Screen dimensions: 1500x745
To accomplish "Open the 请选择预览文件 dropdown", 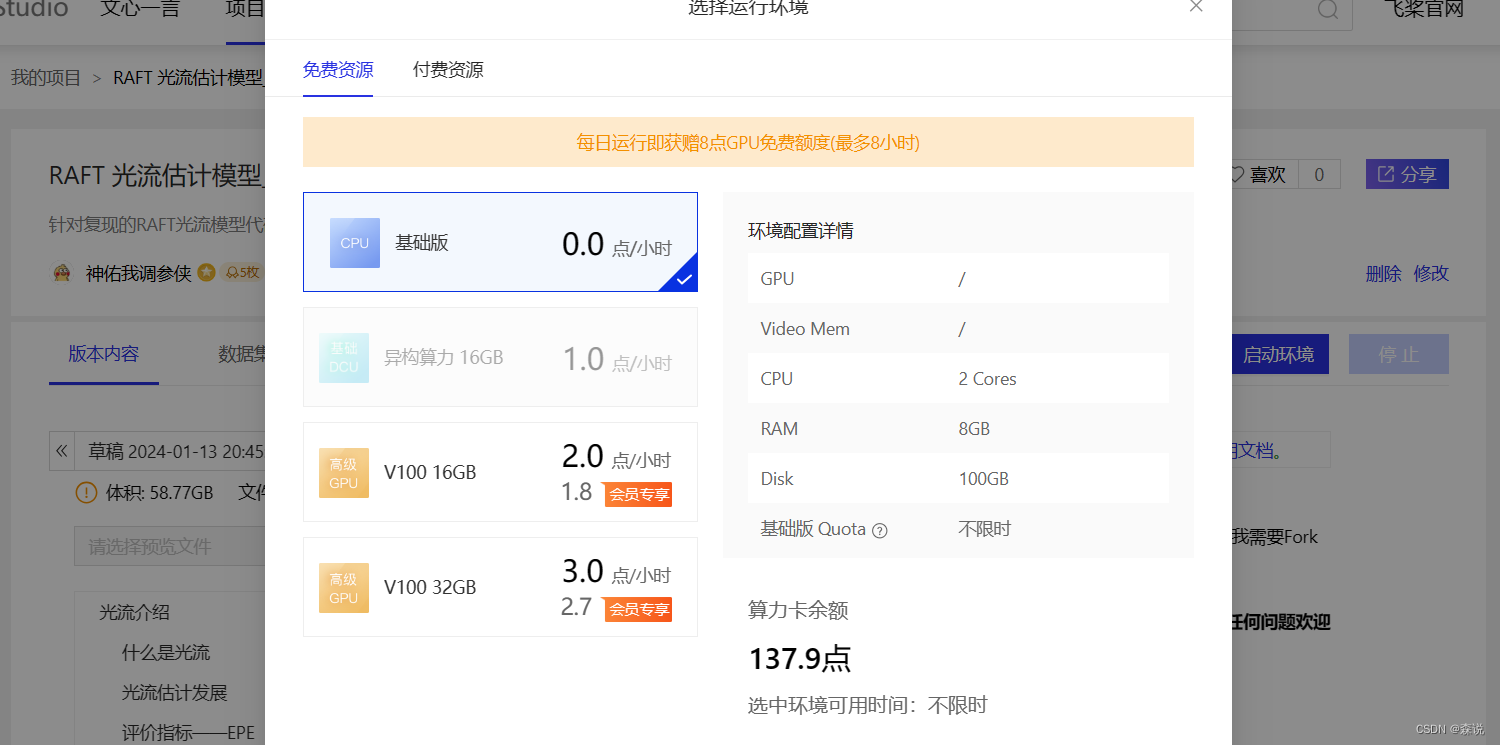I will point(170,546).
